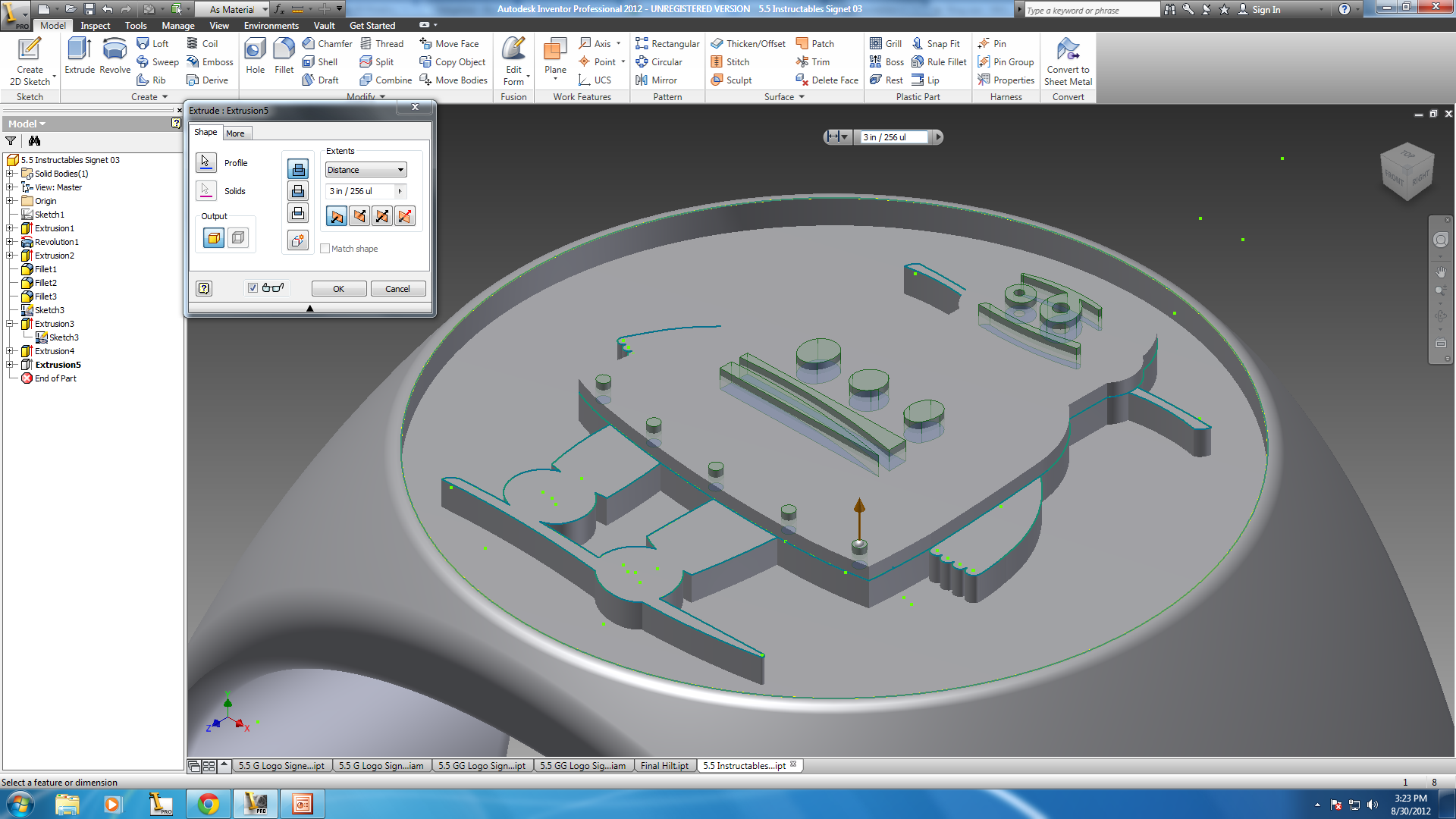Select Rectangular pattern tool
This screenshot has width=1456, height=819.
pyautogui.click(x=667, y=44)
